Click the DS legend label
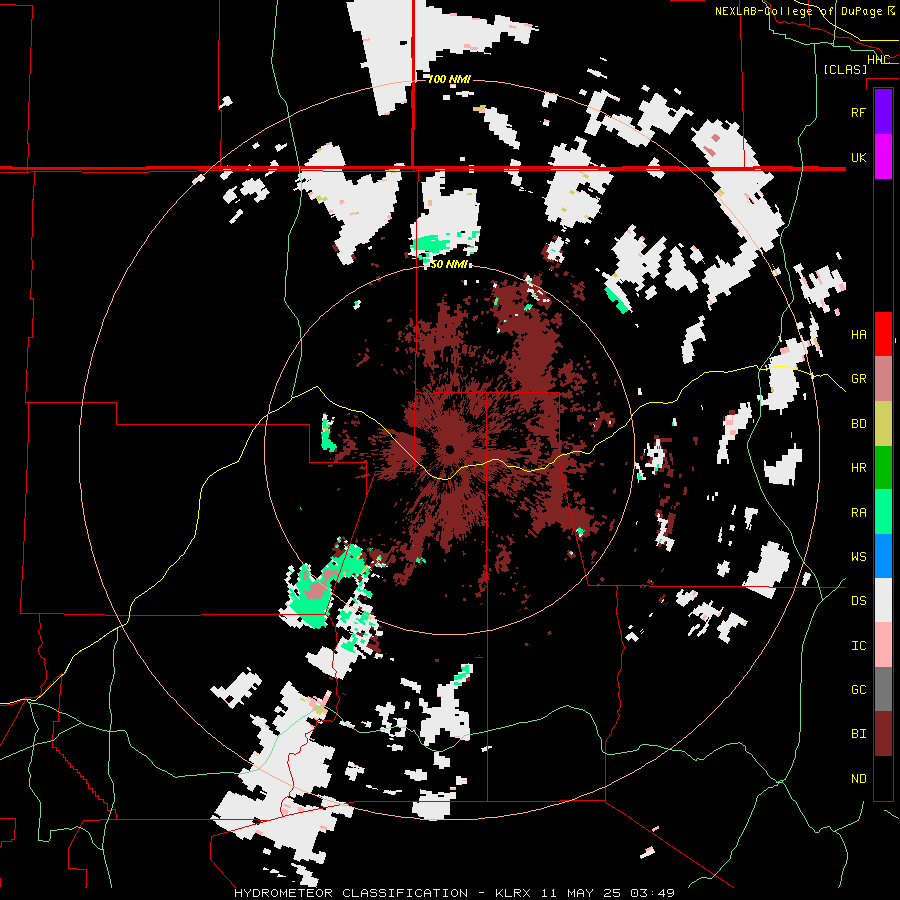The width and height of the screenshot is (900, 900). pyautogui.click(x=858, y=601)
